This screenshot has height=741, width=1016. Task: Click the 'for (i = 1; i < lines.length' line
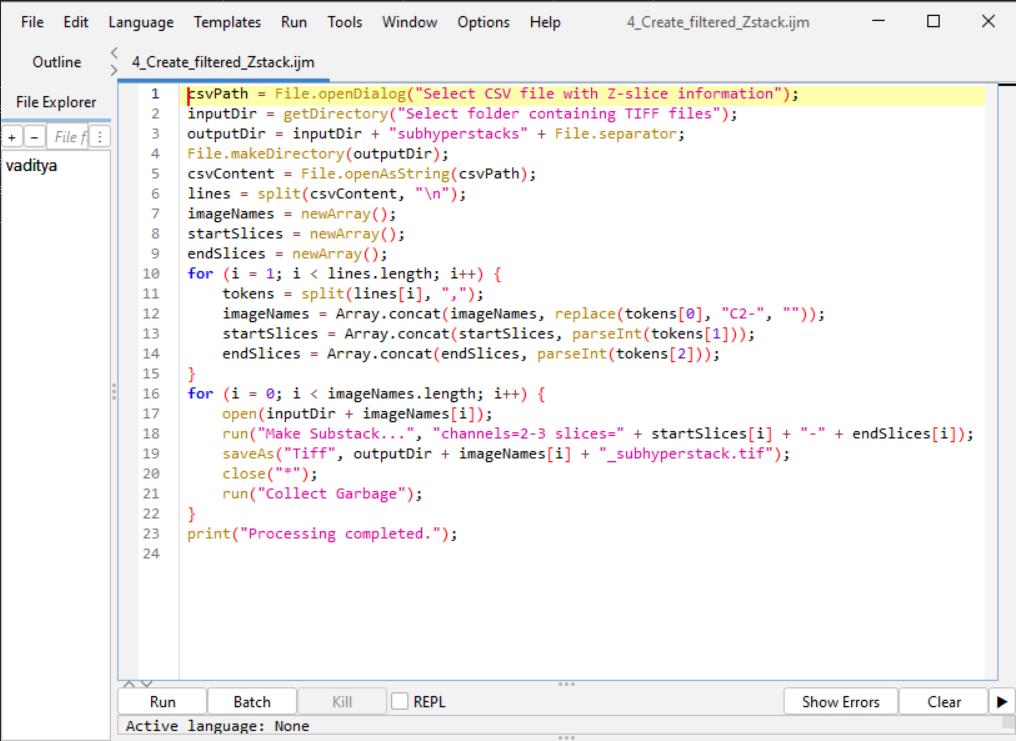click(344, 274)
